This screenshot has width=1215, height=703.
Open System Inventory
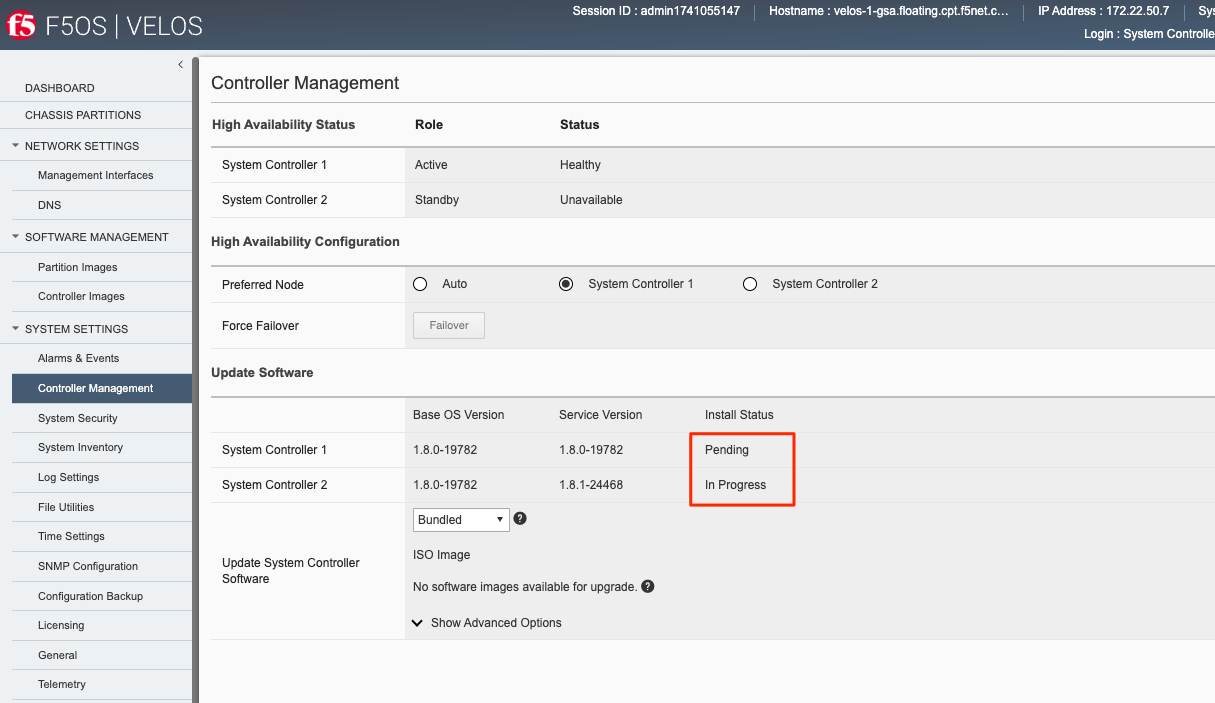[x=81, y=447]
